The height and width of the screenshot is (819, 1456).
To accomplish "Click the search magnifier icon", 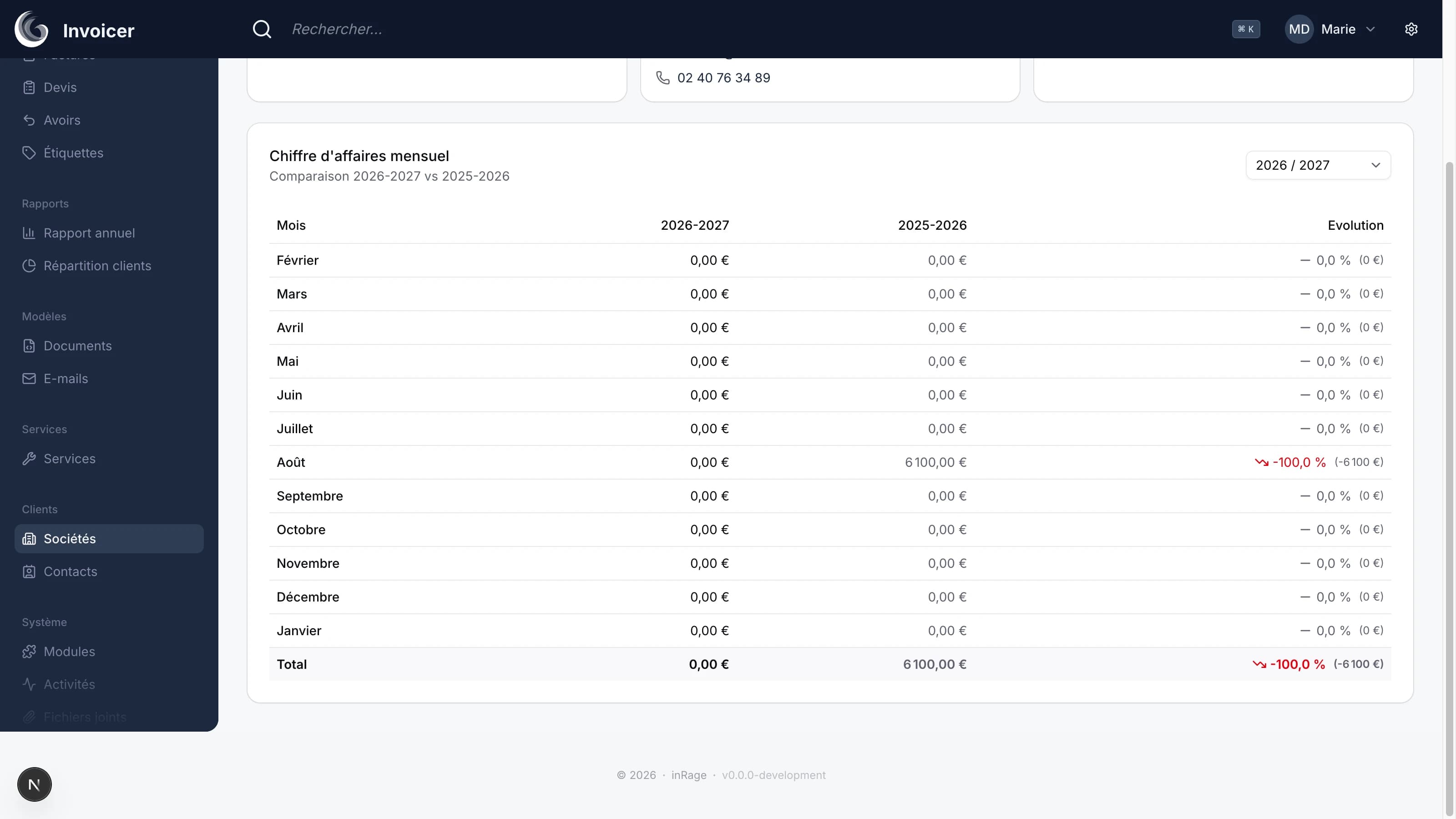I will 262,29.
